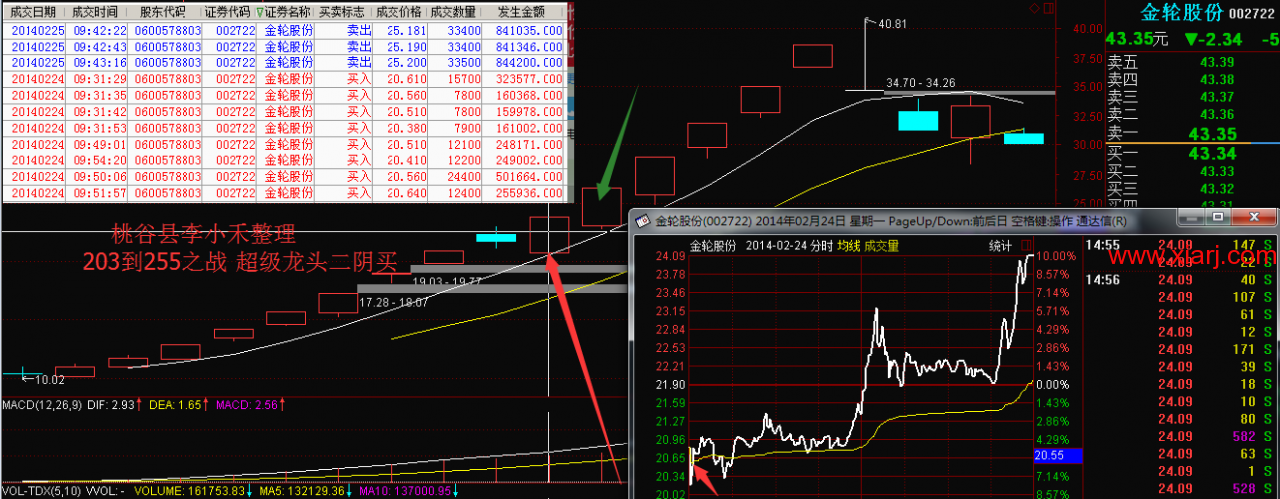Viewport: 1280px width, 499px height.
Task: Sort the table by 证券代码 header
Action: [227, 12]
